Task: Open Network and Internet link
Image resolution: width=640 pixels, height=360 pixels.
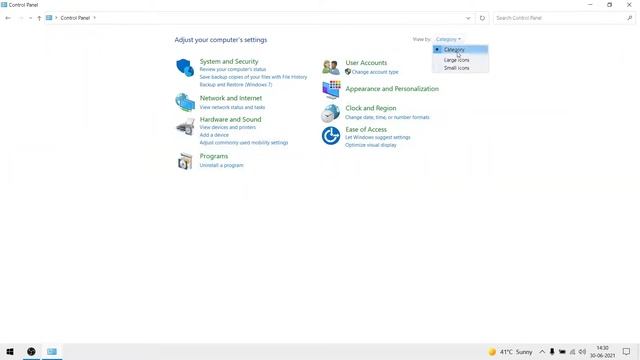Action: (231, 98)
